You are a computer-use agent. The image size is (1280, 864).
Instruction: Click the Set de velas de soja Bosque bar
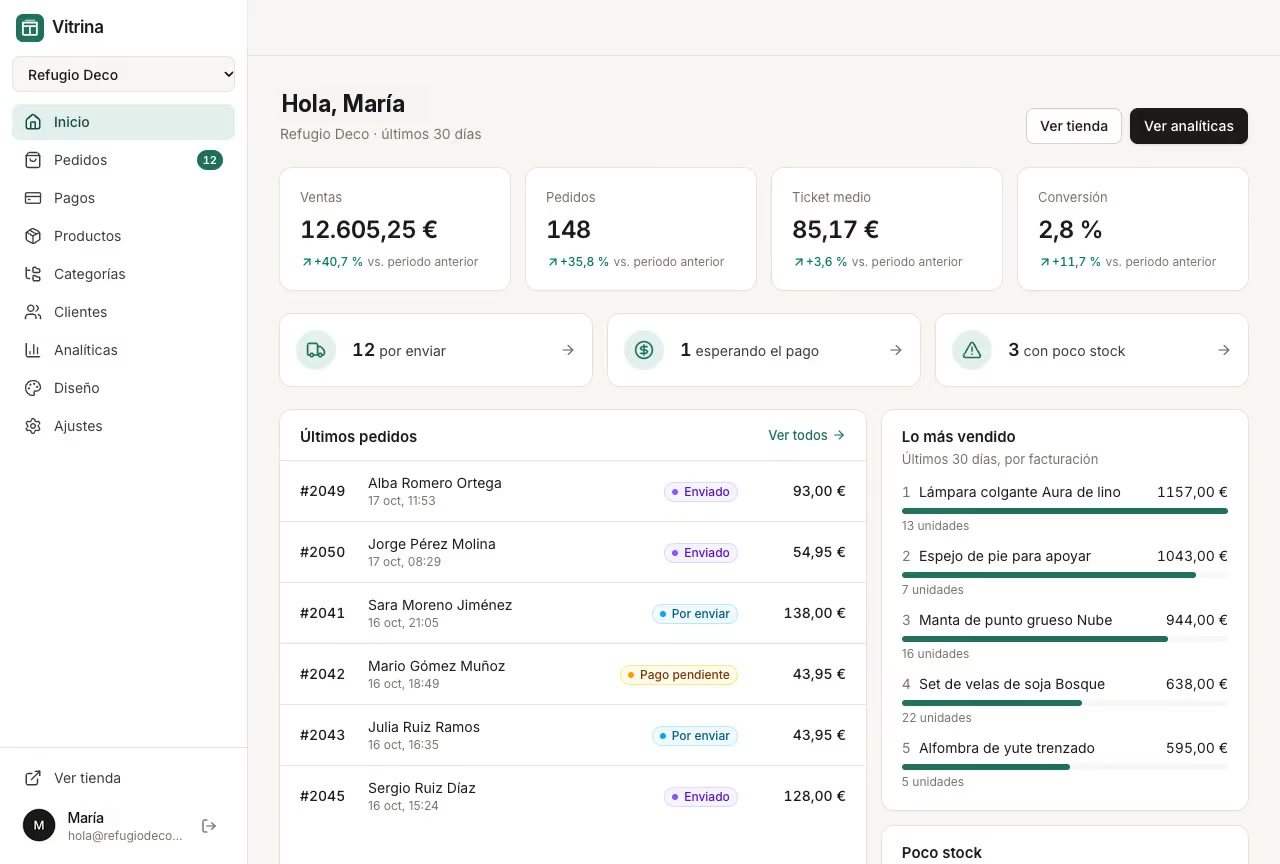click(1065, 703)
